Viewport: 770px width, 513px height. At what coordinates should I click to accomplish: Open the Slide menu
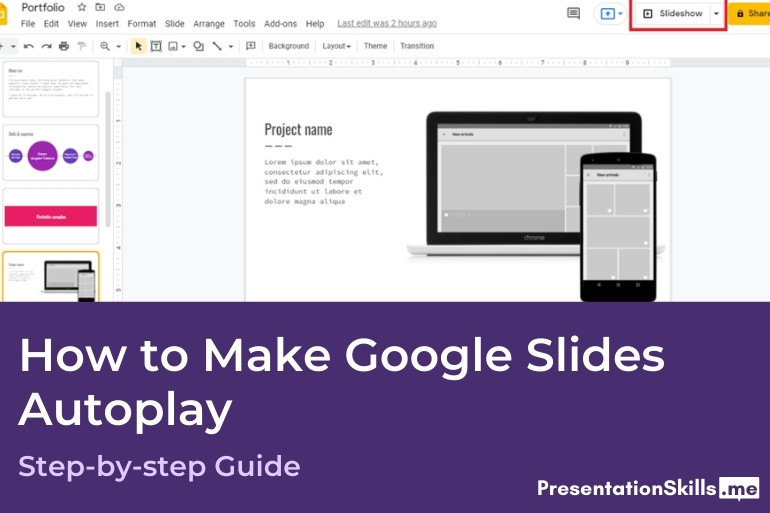click(x=174, y=24)
